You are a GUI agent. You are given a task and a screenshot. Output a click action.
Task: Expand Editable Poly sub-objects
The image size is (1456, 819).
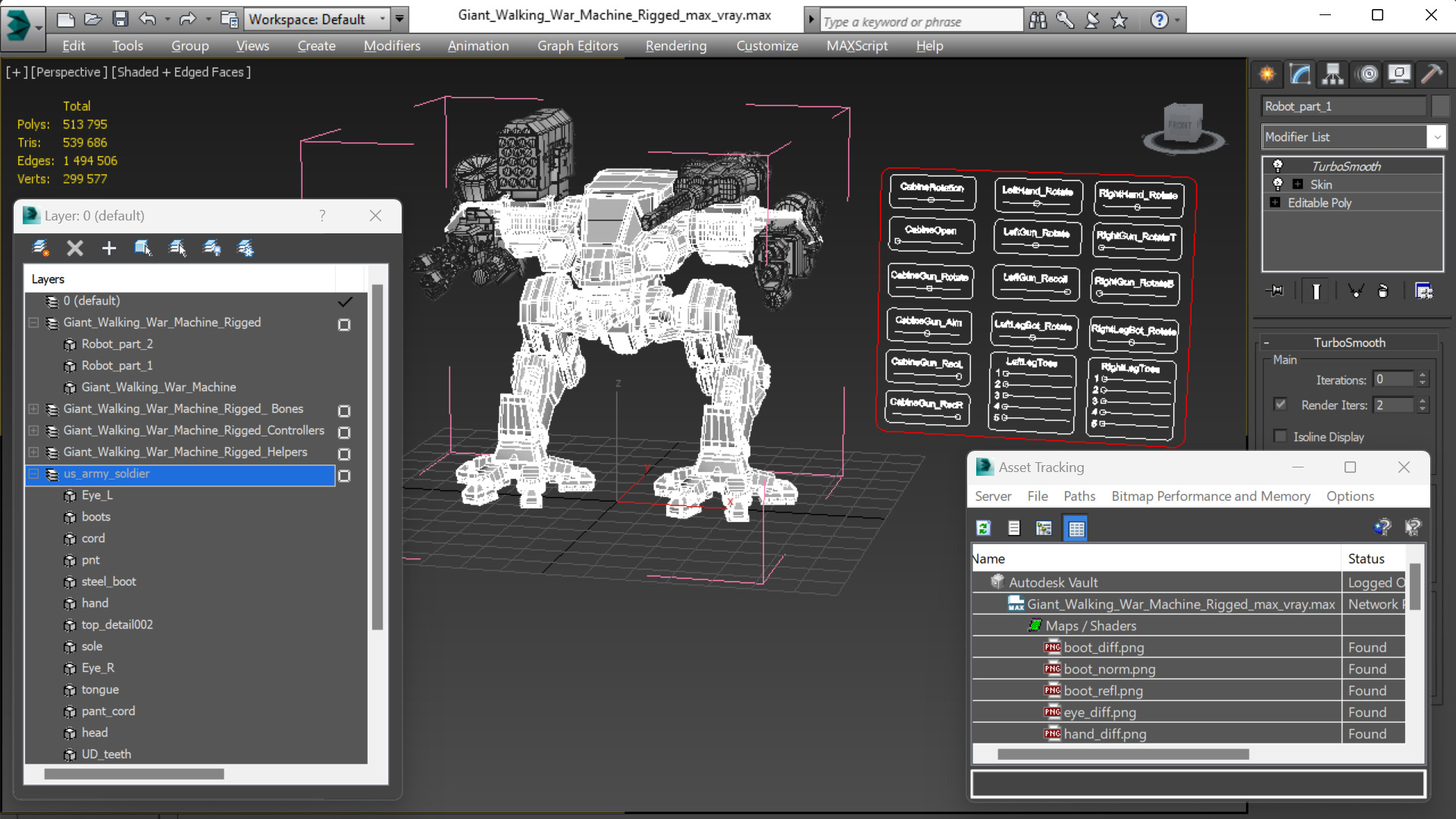pos(1275,202)
